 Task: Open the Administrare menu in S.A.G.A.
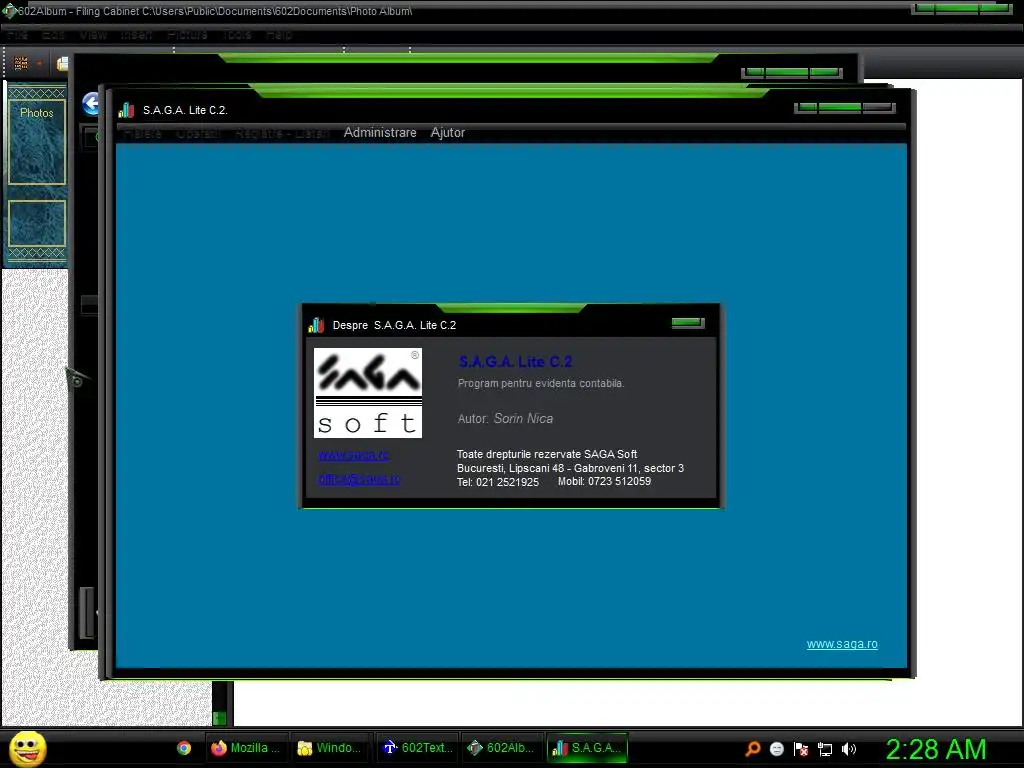click(x=380, y=133)
